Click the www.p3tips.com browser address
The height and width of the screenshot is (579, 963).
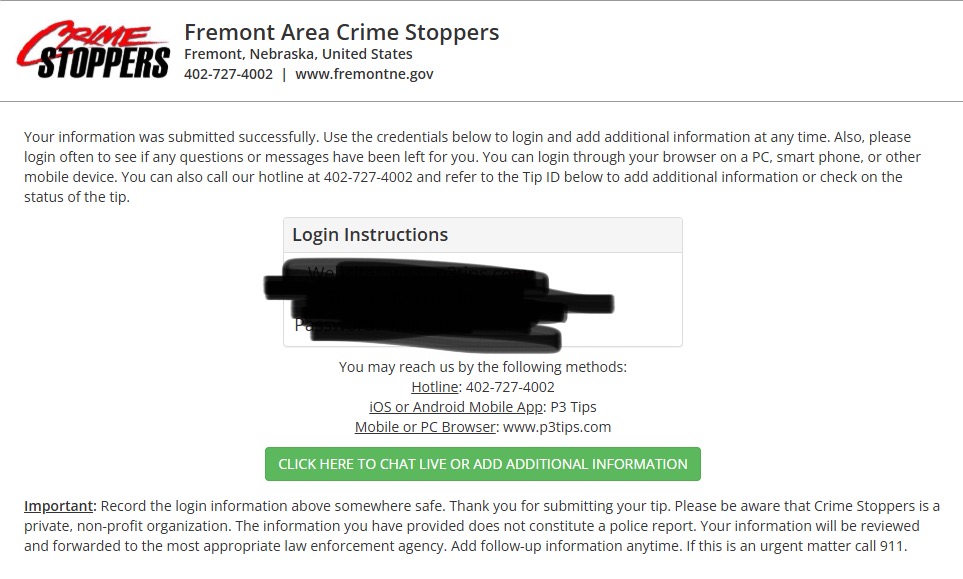(556, 427)
